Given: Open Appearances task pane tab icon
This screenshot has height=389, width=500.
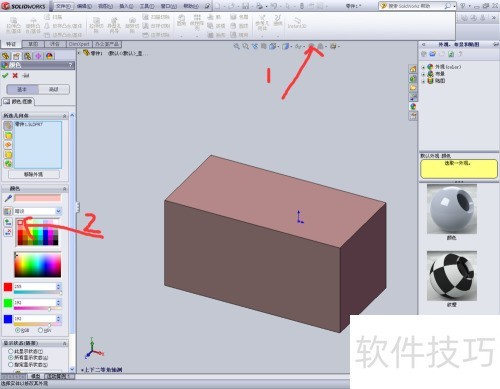Looking at the screenshot, I should tap(413, 106).
